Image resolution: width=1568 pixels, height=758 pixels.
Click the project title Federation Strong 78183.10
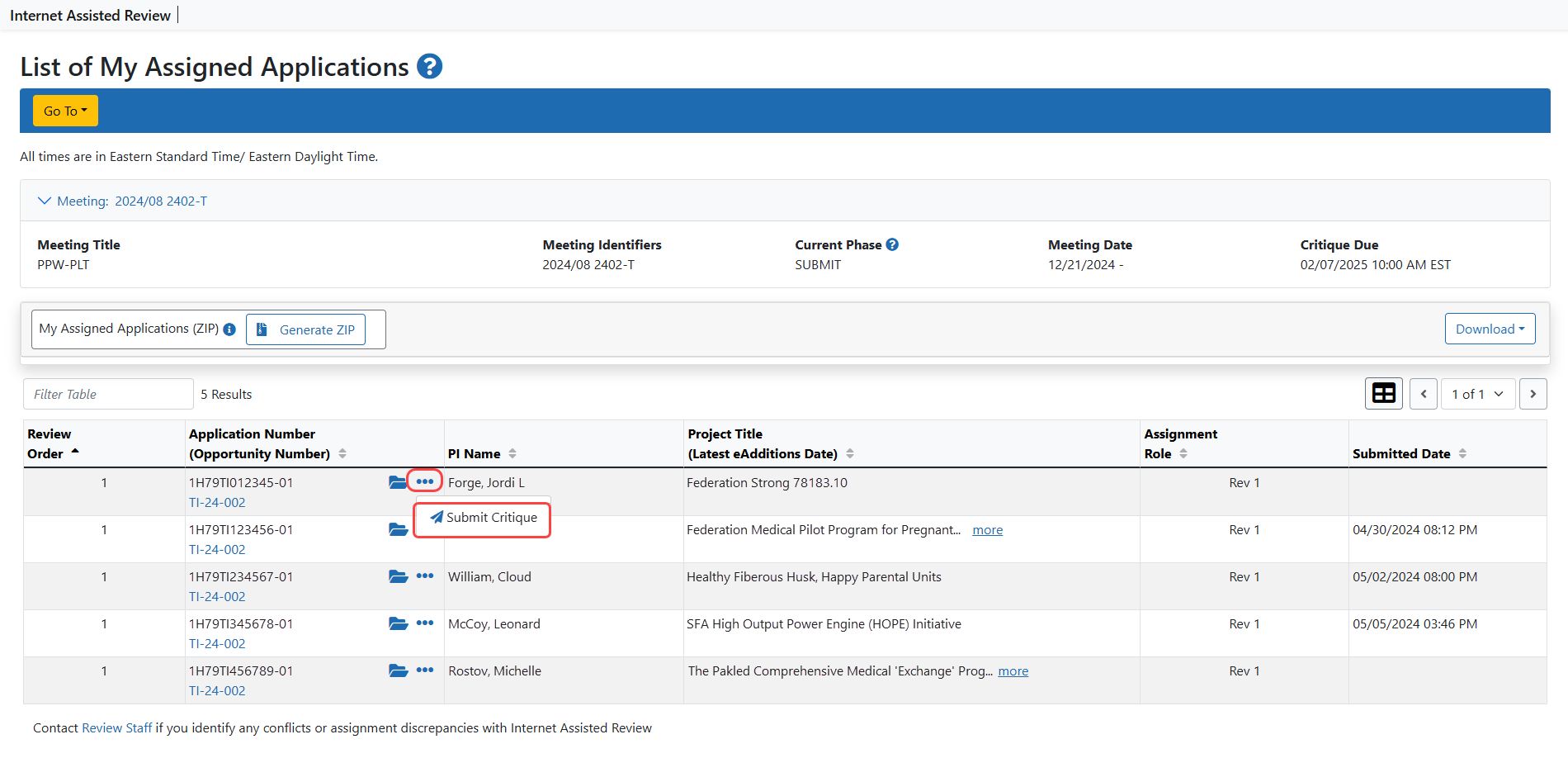point(767,482)
